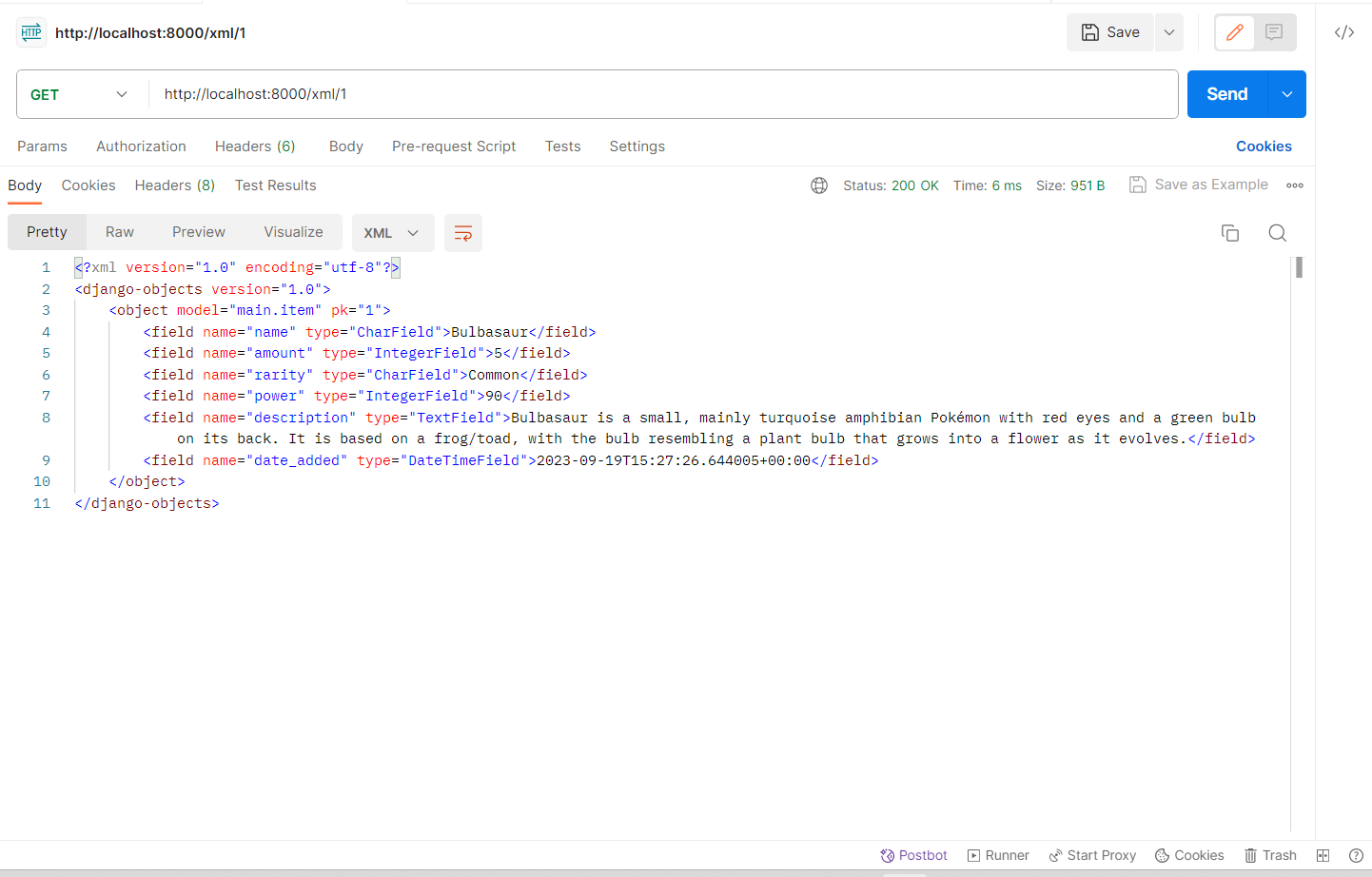Switch to Preview view

click(199, 232)
